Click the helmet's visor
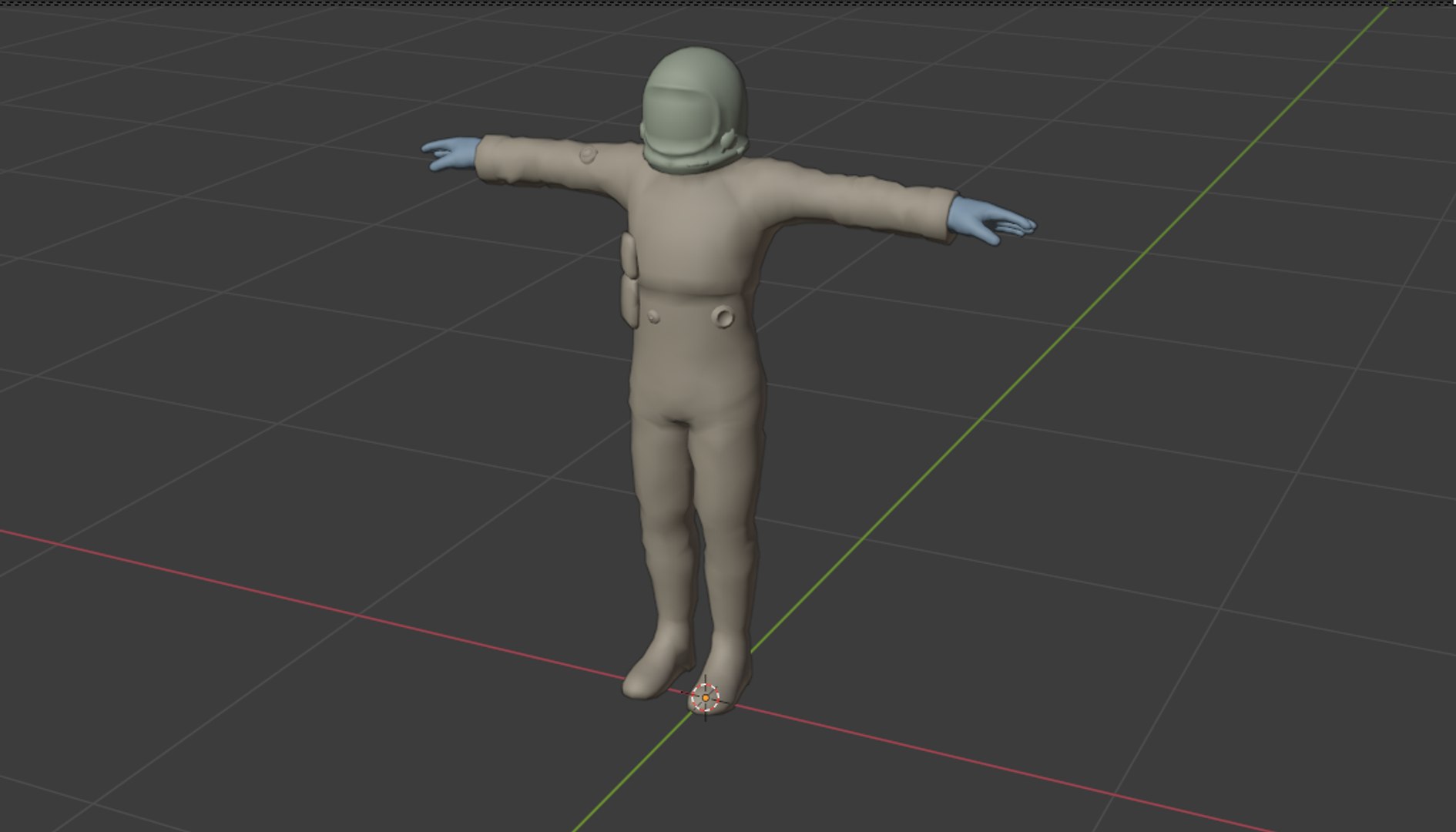 tap(679, 117)
